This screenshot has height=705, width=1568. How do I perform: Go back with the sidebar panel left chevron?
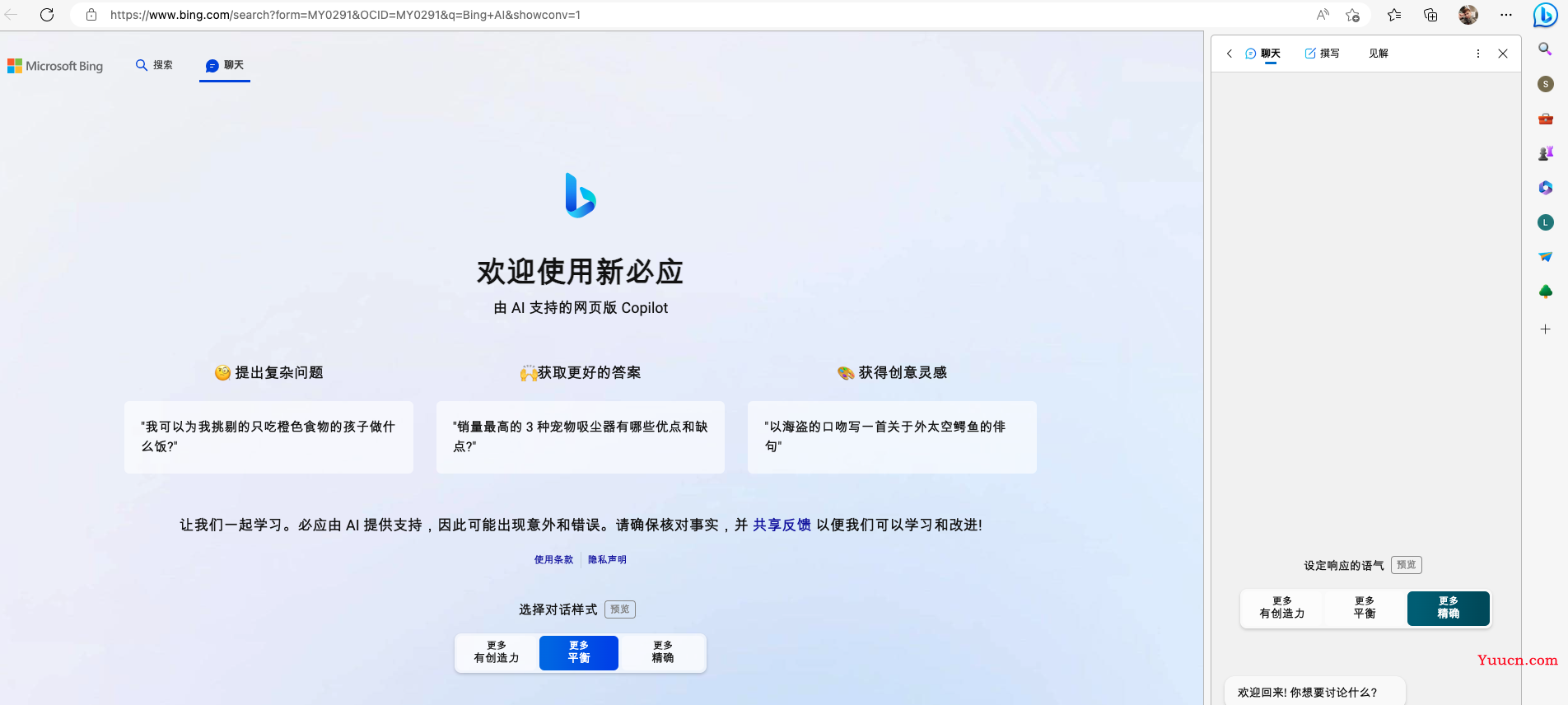pos(1230,54)
